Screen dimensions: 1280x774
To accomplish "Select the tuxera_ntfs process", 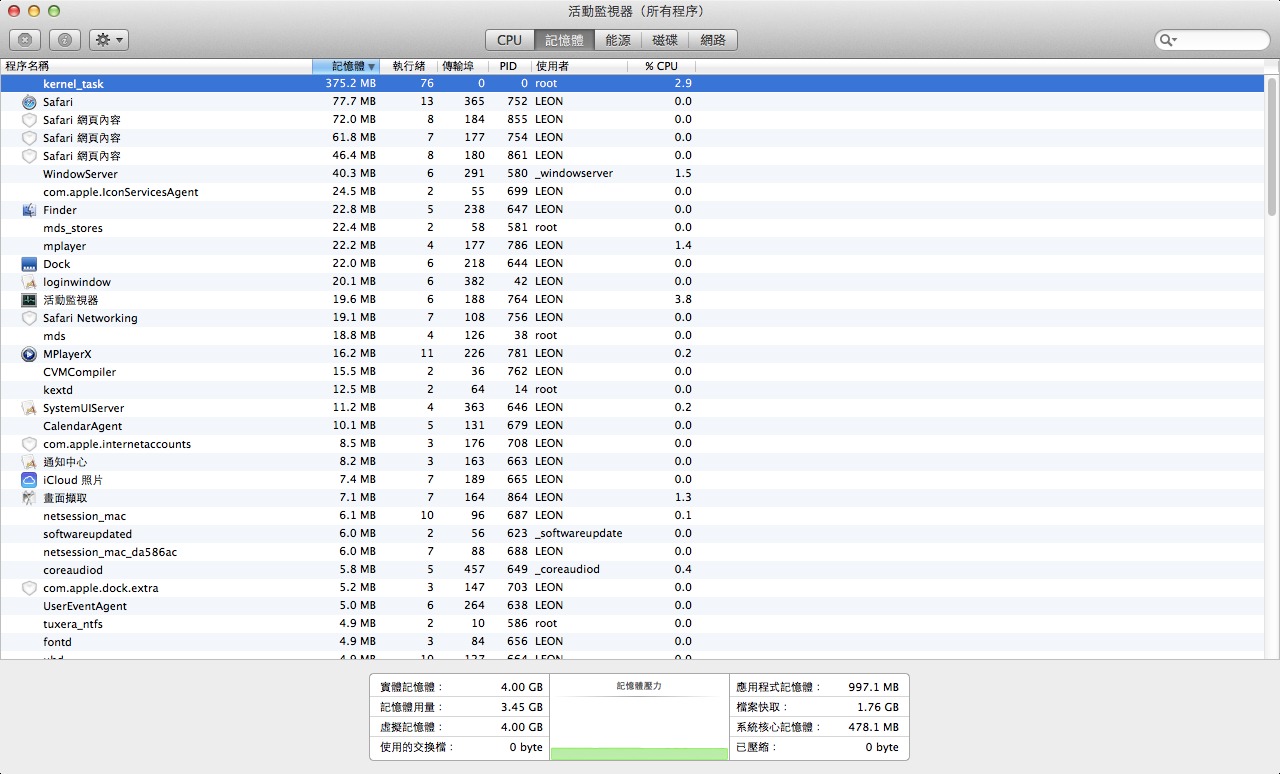I will click(633, 624).
